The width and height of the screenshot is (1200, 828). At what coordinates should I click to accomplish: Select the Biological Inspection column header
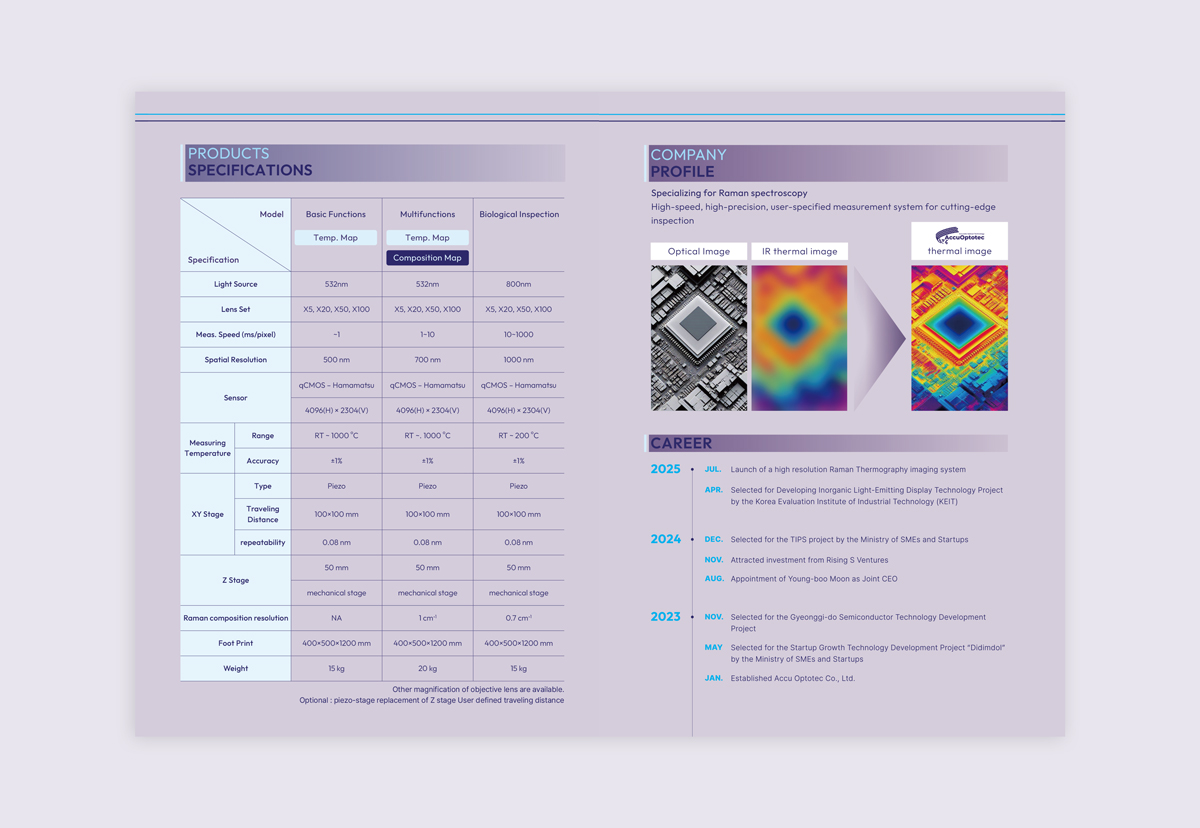point(519,214)
